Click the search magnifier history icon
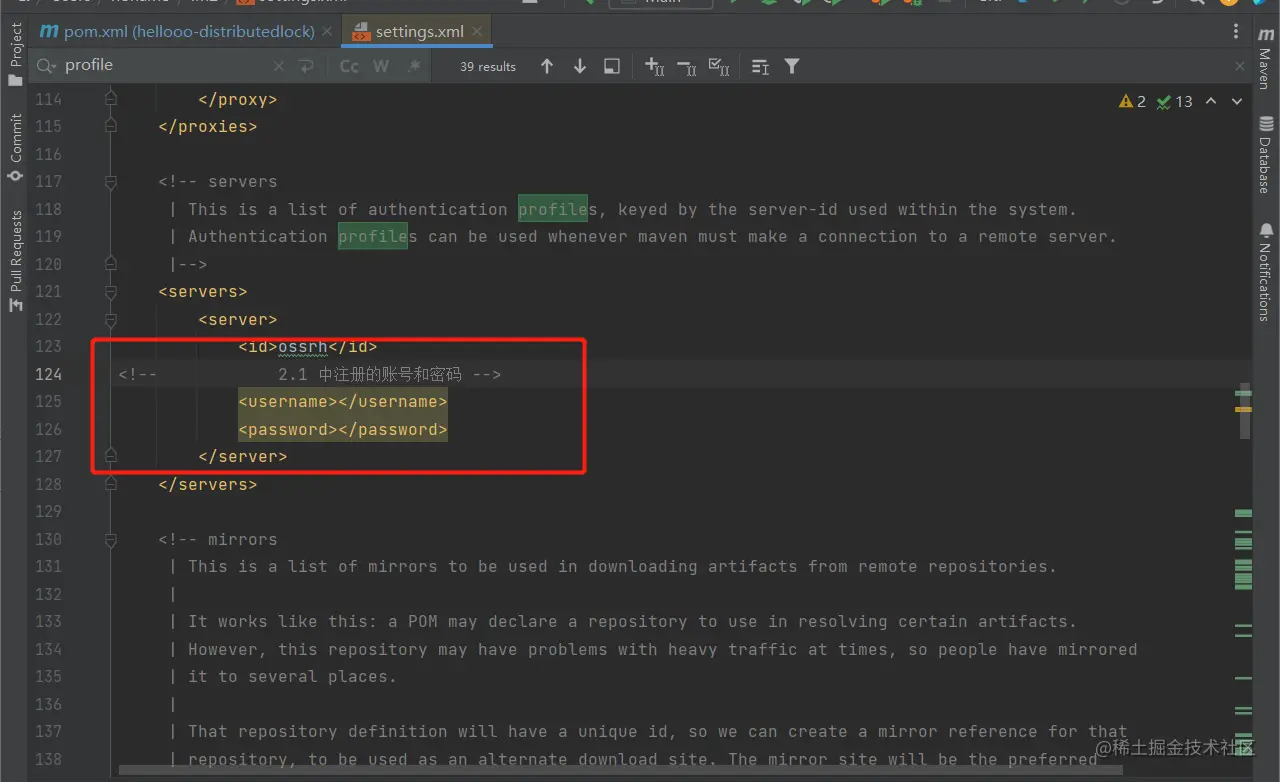Image resolution: width=1280 pixels, height=782 pixels. [x=46, y=66]
